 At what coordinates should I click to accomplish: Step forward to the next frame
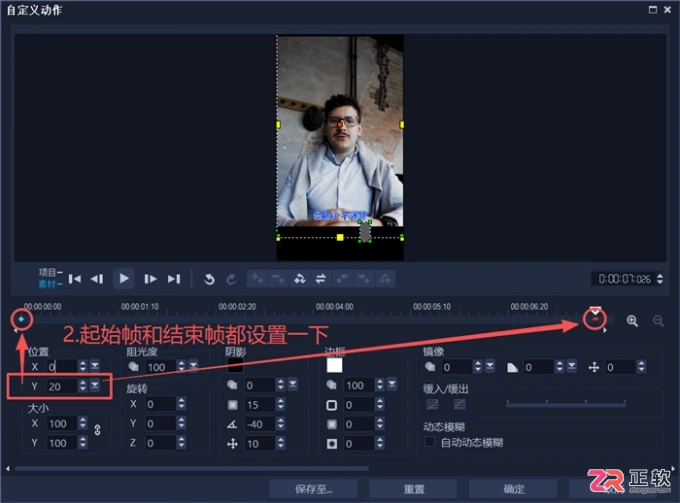[x=150, y=279]
